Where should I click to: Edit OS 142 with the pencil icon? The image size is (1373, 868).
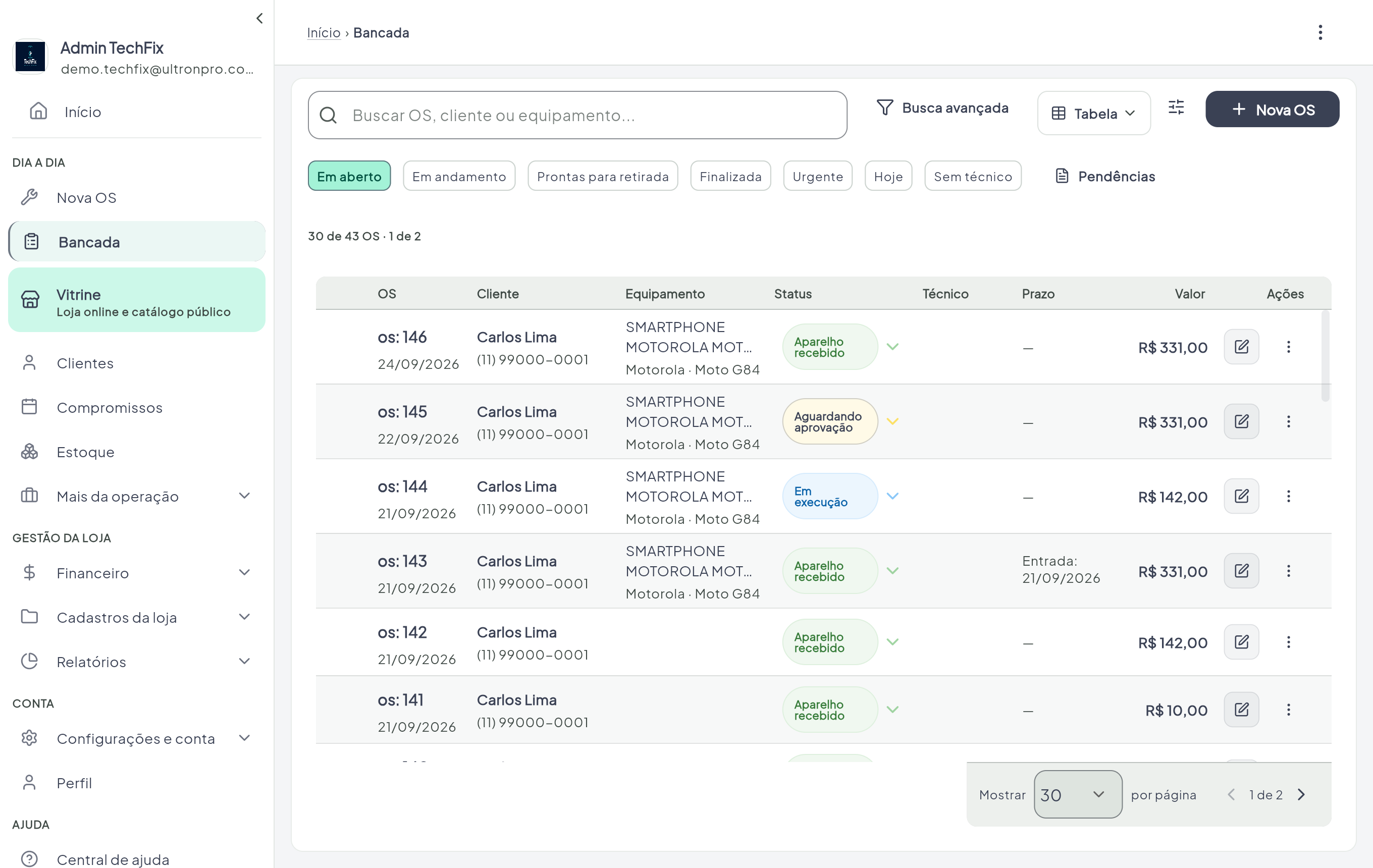click(x=1241, y=642)
